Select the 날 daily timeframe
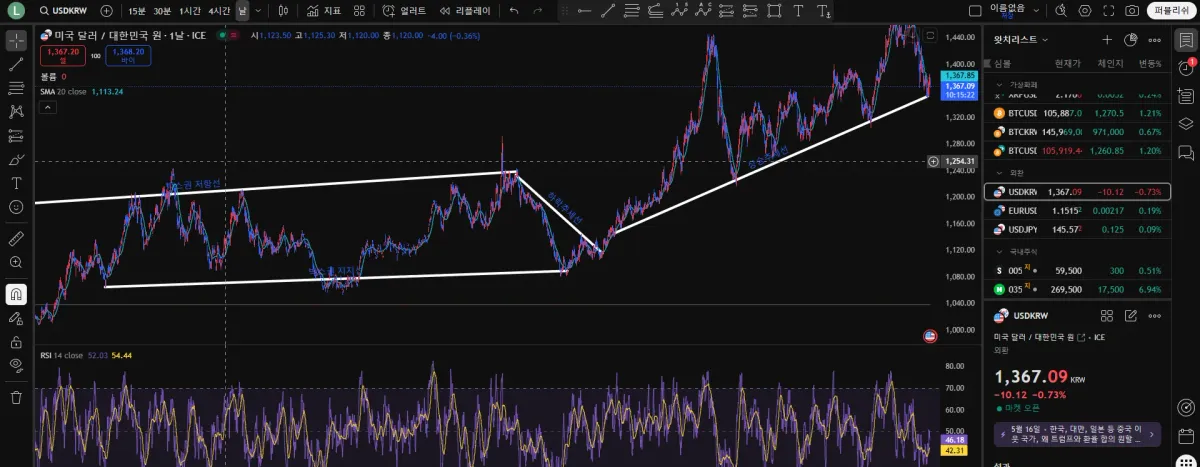1200x467 pixels. pos(242,11)
